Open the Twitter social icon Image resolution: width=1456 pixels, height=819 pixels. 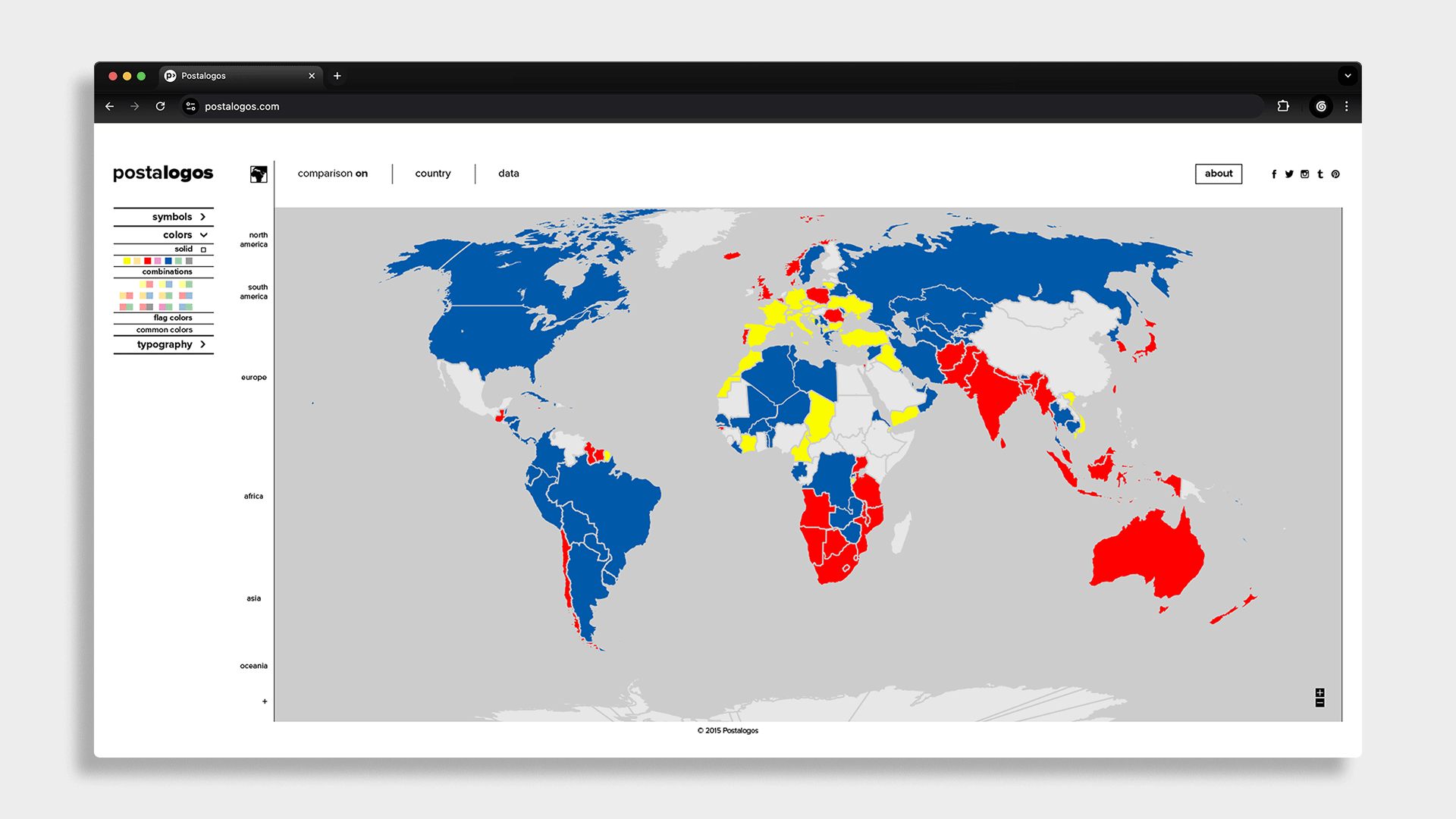[x=1289, y=174]
